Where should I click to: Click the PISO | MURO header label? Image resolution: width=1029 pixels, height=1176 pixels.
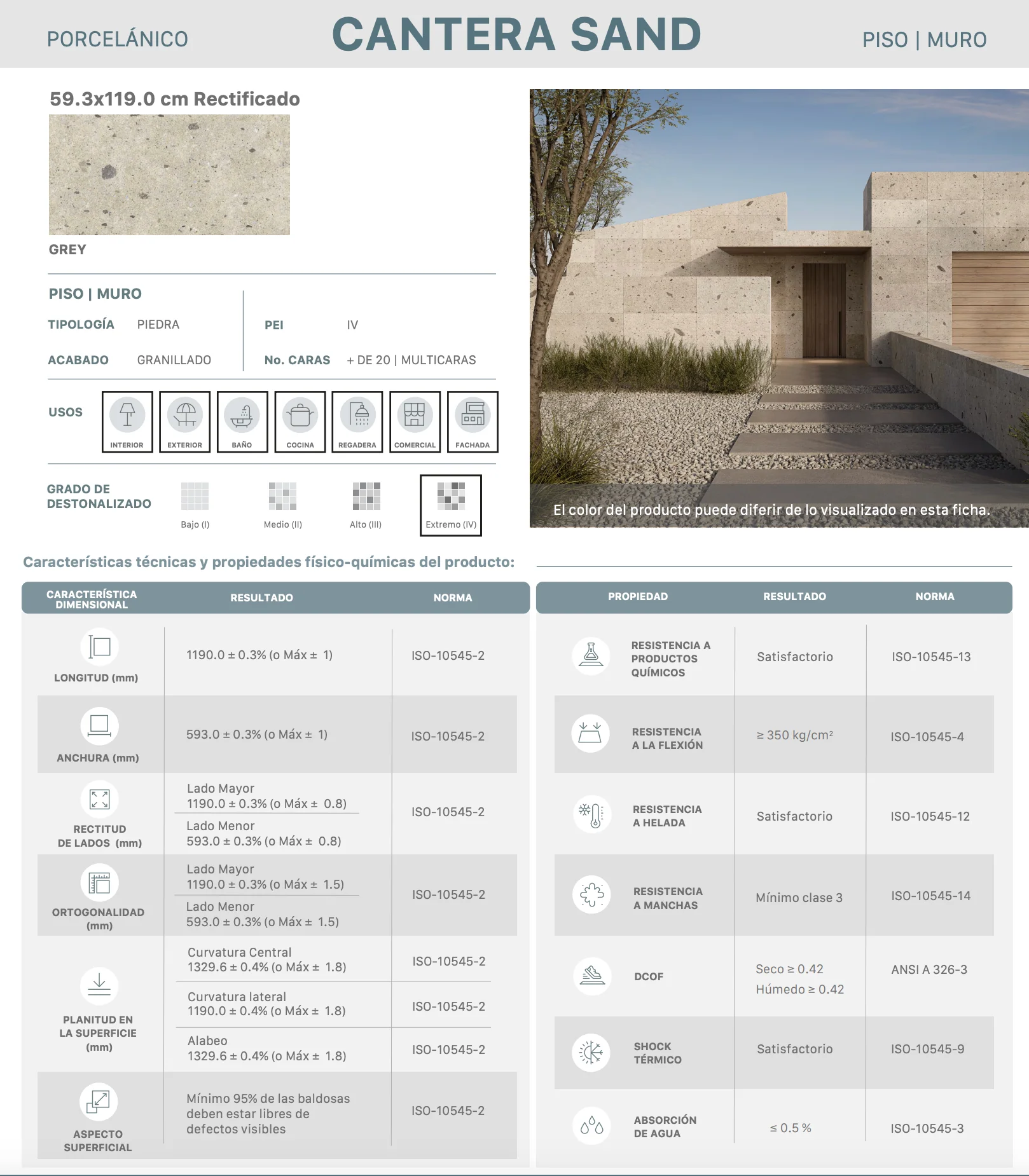pyautogui.click(x=924, y=40)
